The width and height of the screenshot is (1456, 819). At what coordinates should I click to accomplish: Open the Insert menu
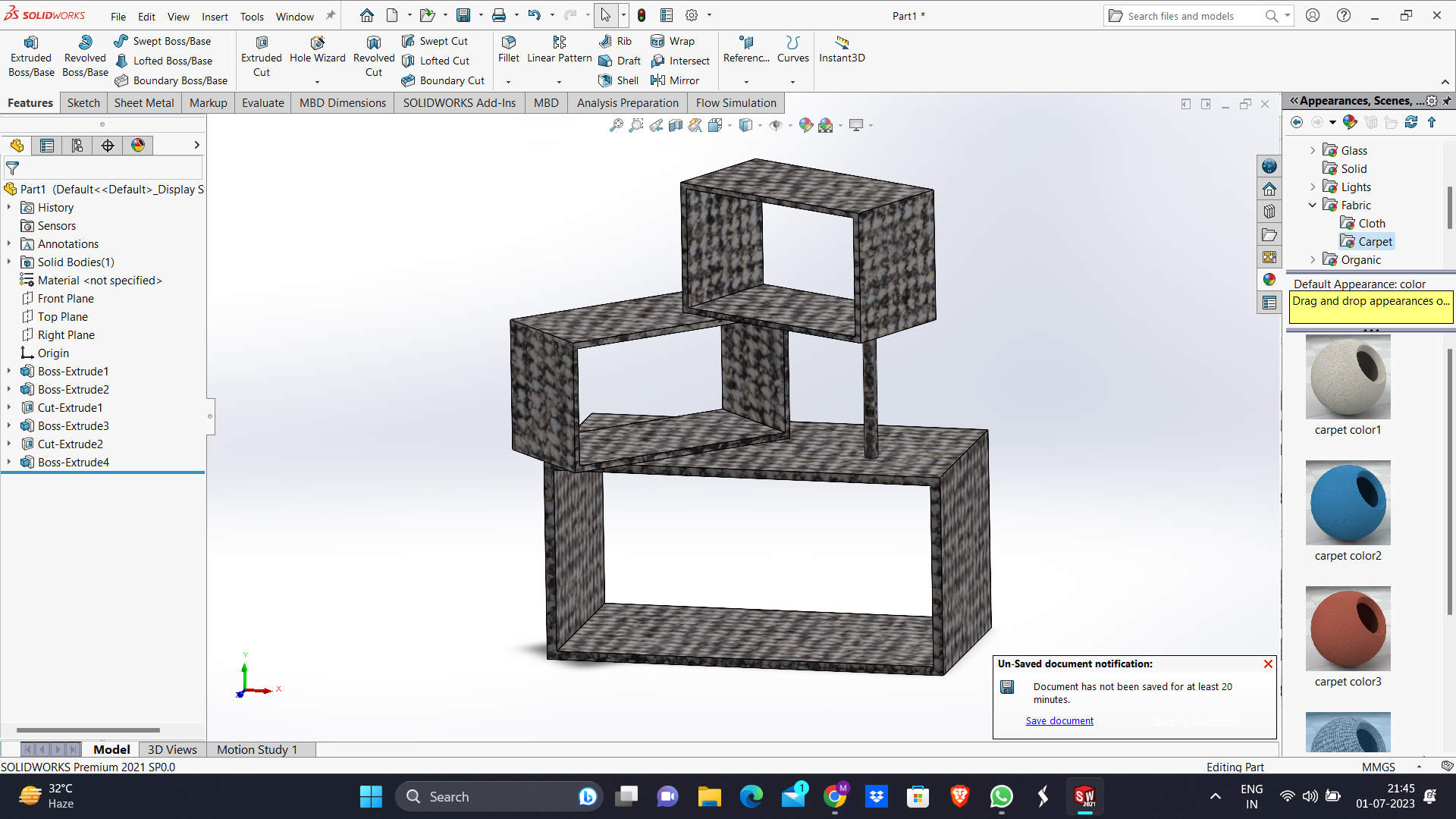point(215,17)
